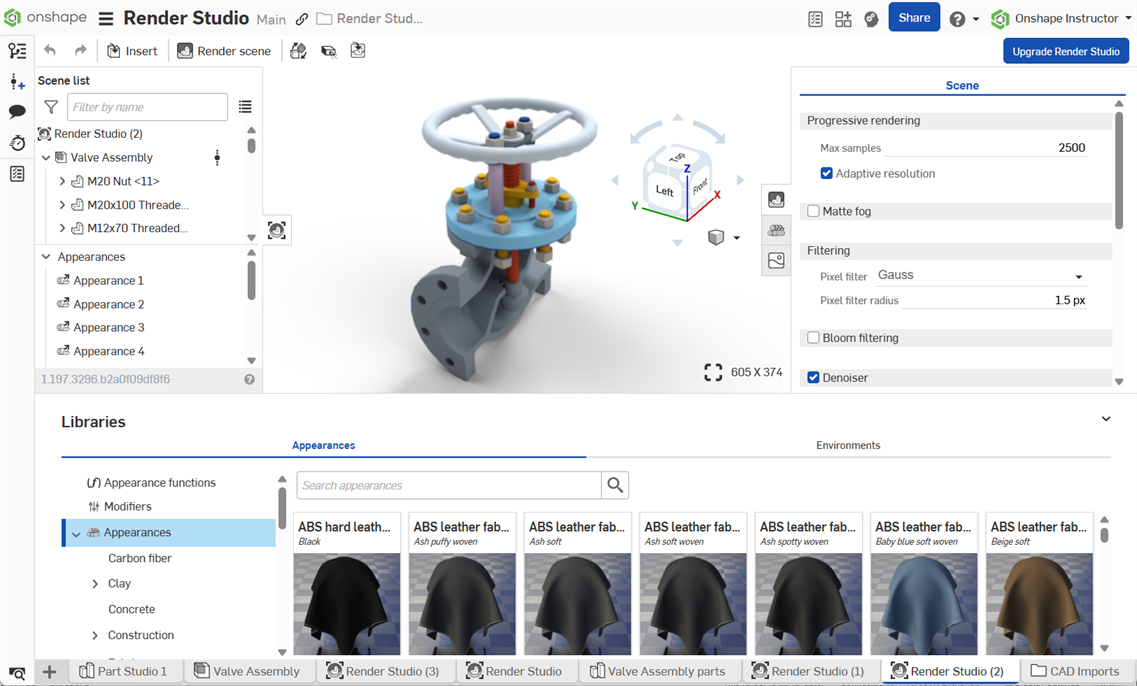Click the add-item icon in left sidebar
This screenshot has height=686, width=1137.
coord(17,81)
